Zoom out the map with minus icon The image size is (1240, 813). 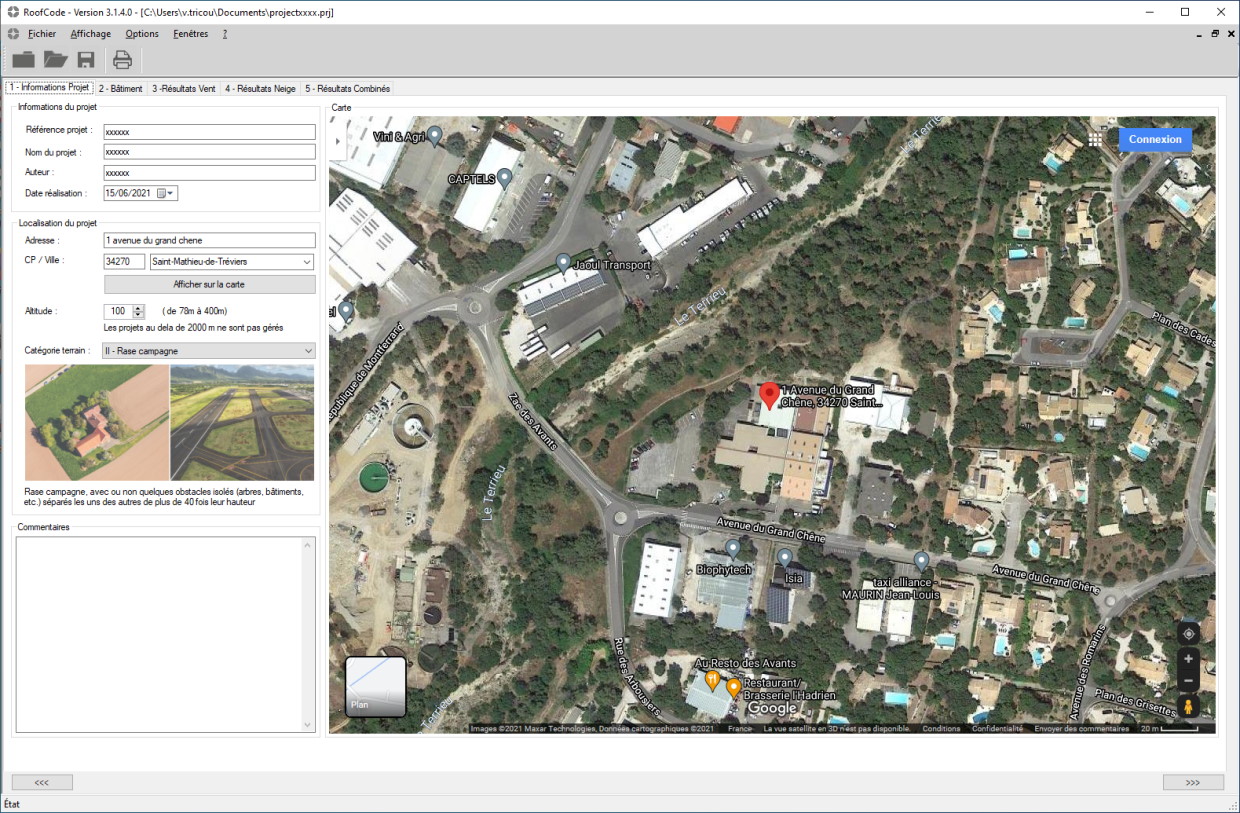click(x=1188, y=681)
